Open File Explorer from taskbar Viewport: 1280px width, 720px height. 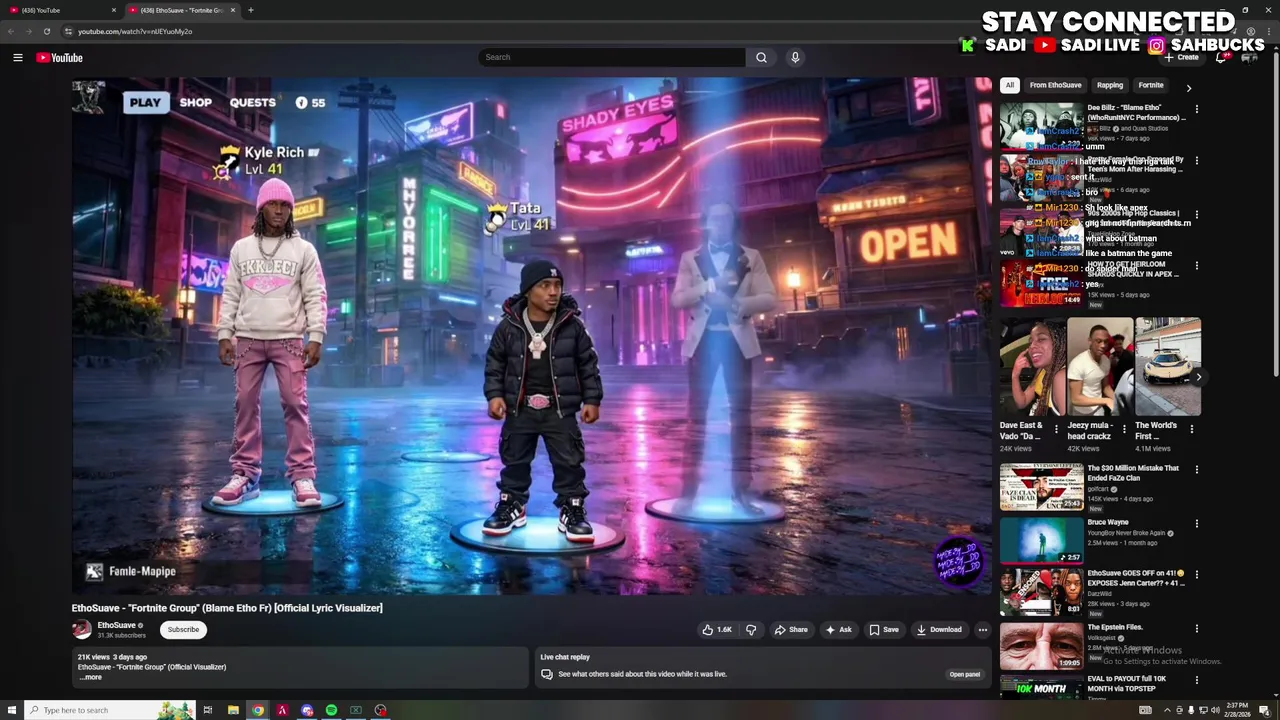(233, 710)
